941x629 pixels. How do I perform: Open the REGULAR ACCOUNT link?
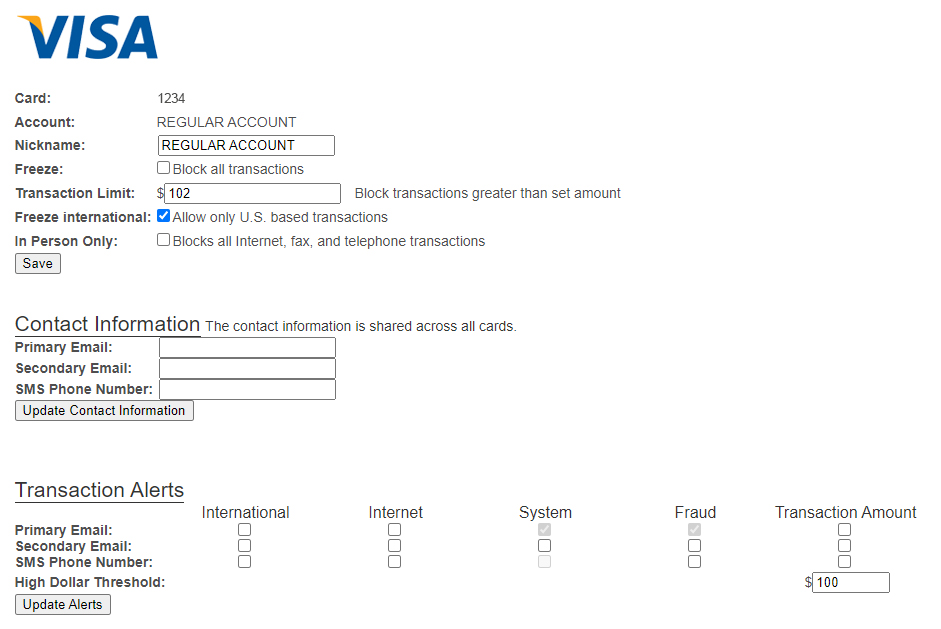pyautogui.click(x=226, y=121)
